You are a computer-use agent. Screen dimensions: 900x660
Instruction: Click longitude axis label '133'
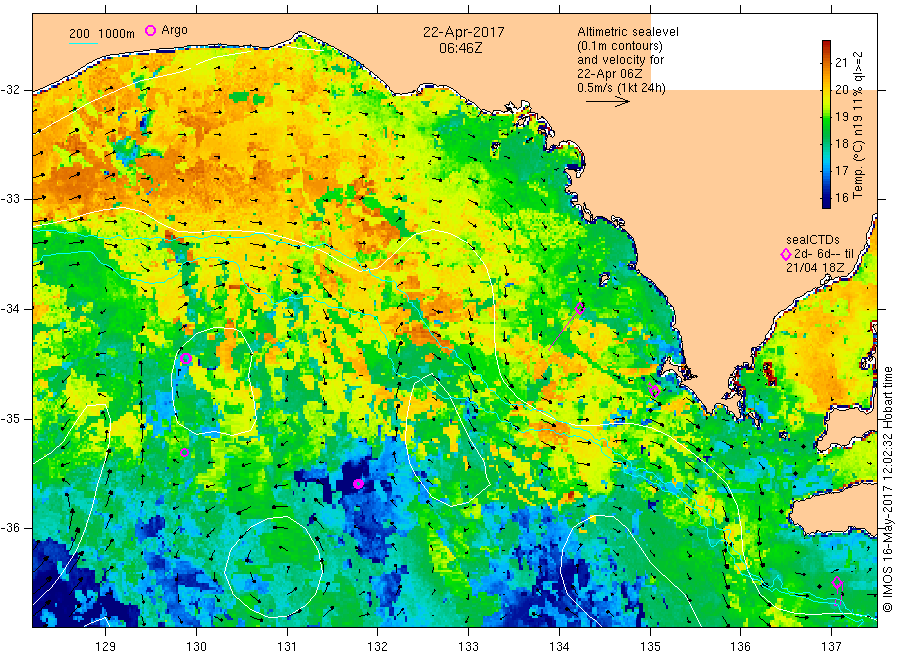point(468,647)
